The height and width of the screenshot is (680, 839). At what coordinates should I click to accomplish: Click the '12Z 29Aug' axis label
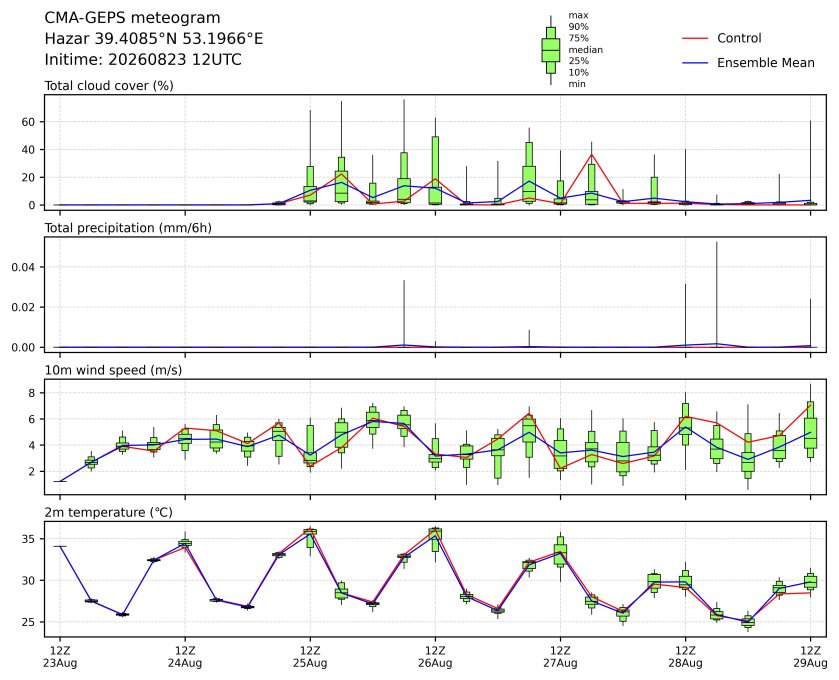(810, 657)
